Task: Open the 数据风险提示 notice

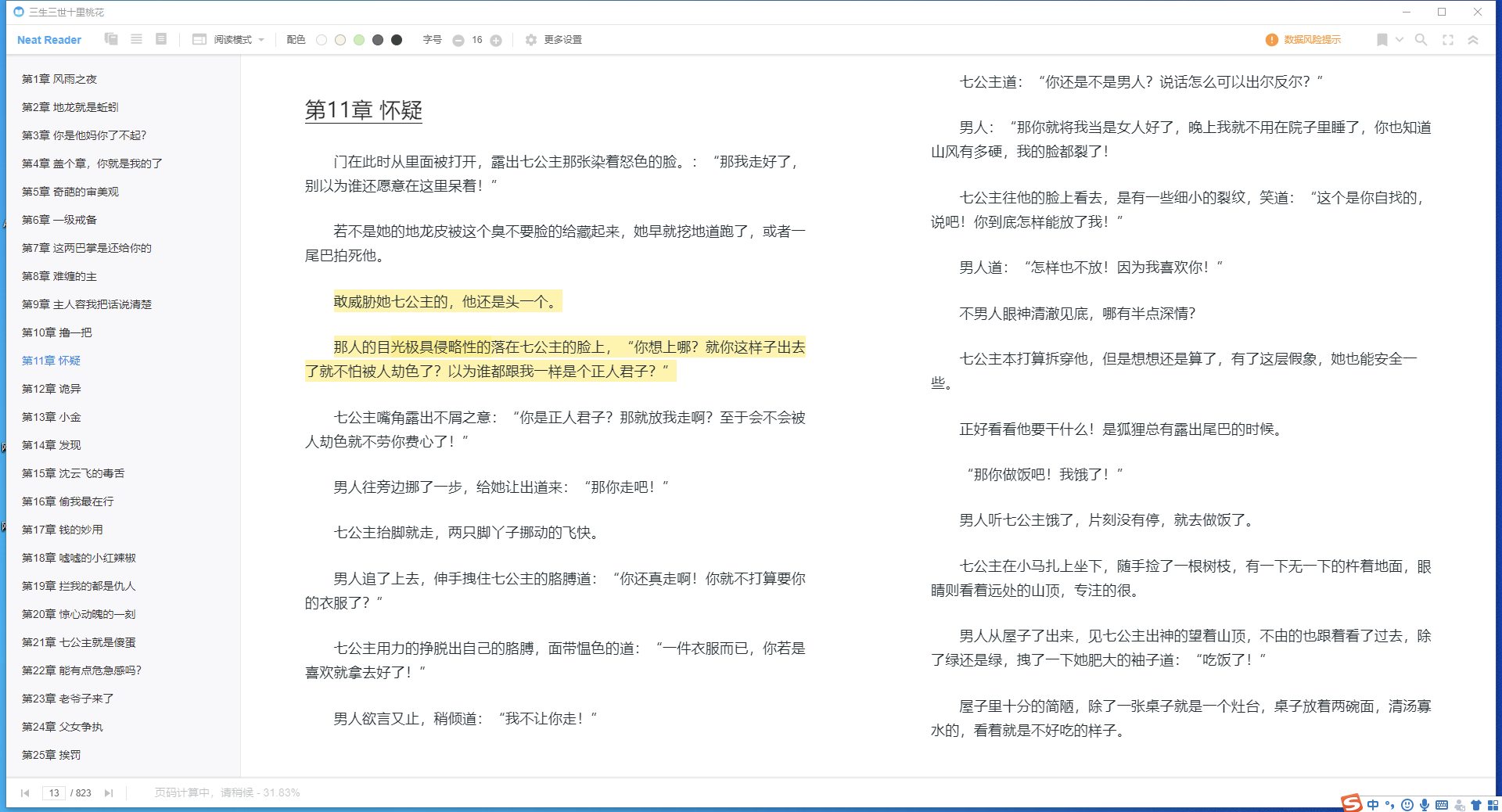Action: pyautogui.click(x=1312, y=40)
